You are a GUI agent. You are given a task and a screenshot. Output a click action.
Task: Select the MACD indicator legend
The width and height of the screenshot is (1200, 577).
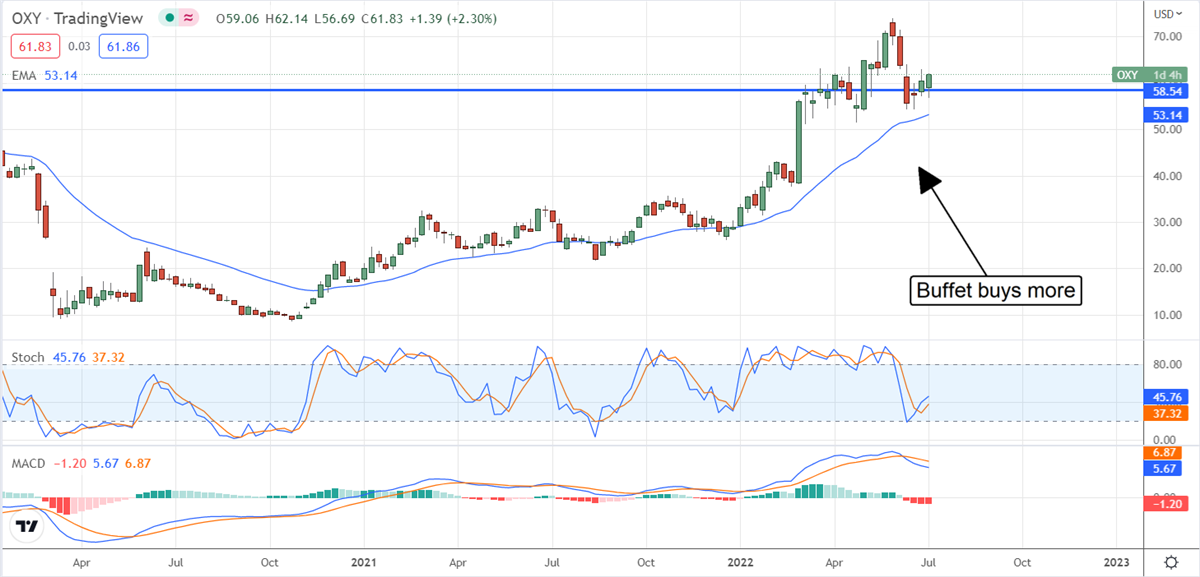[28, 463]
